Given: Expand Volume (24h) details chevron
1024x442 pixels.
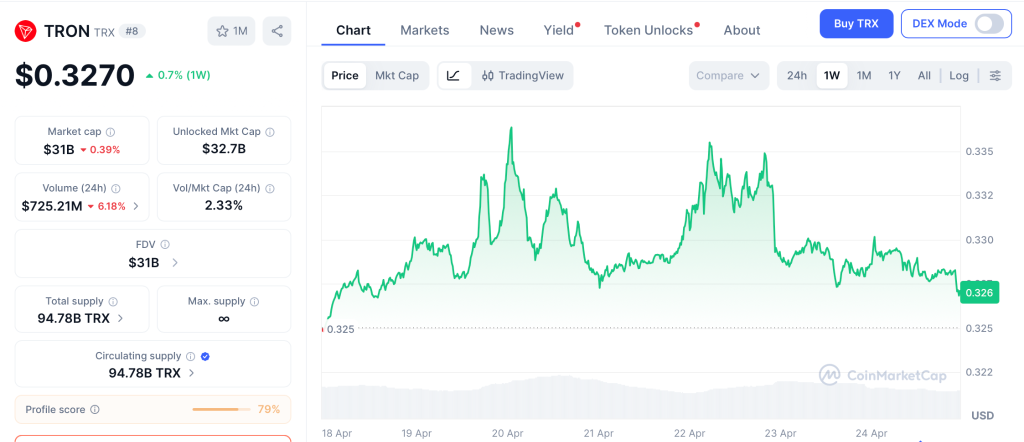Looking at the screenshot, I should (136, 206).
